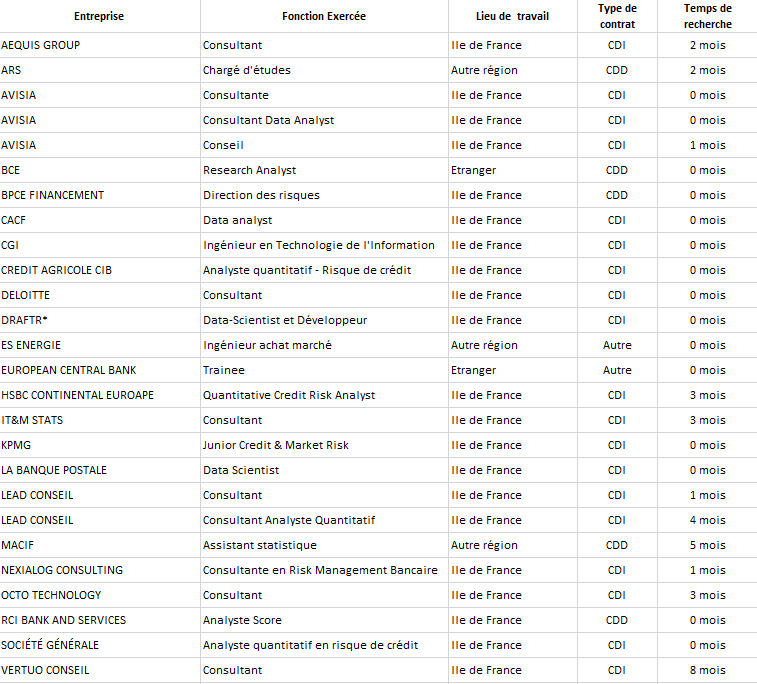This screenshot has width=757, height=684.
Task: Click the 'CREDIT AGRICOLE CIB' cell
Action: 100,270
